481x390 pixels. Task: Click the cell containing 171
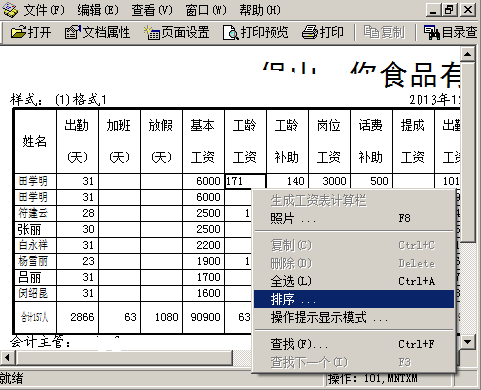click(x=245, y=181)
